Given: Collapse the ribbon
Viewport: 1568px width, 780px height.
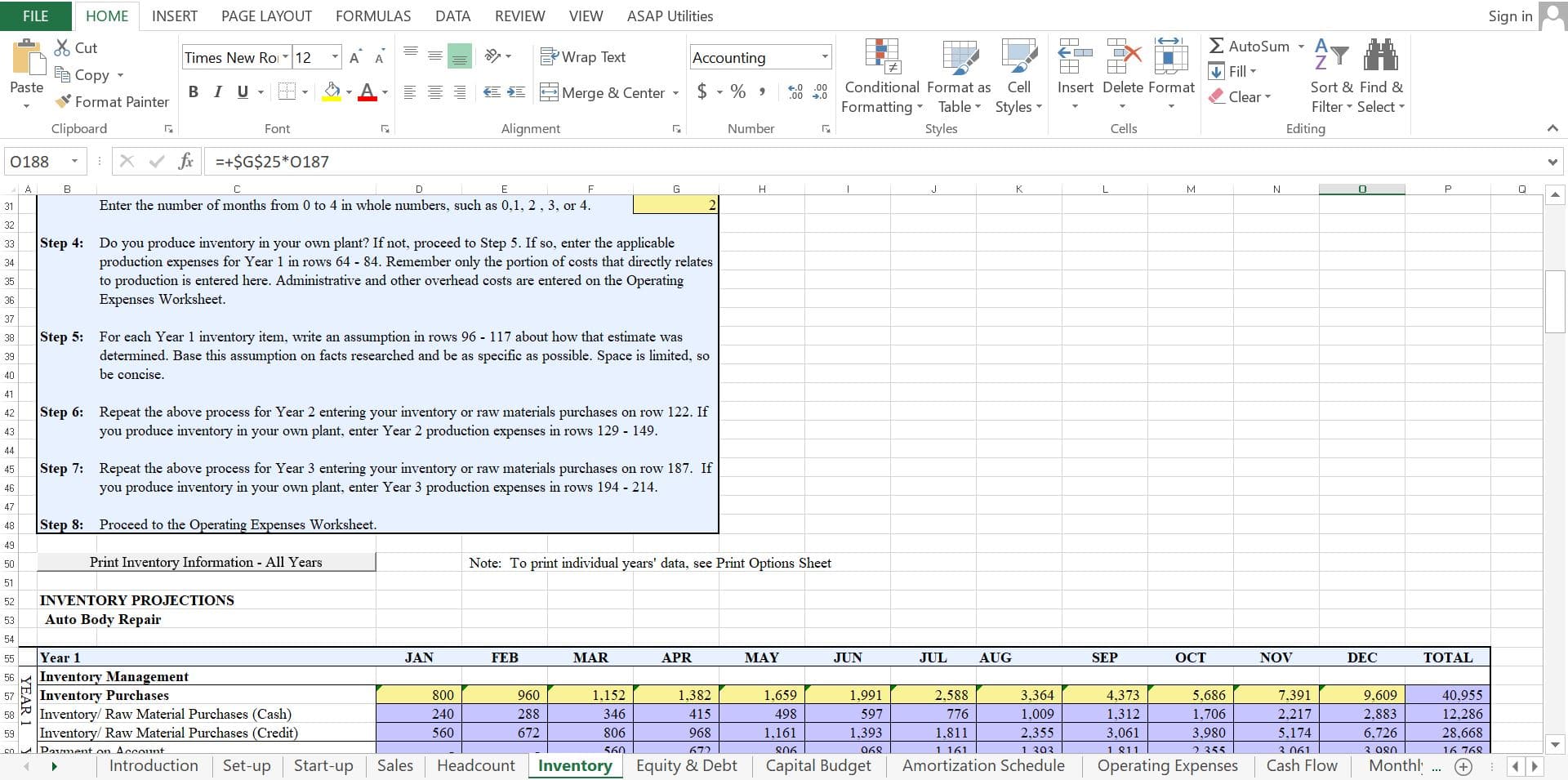Looking at the screenshot, I should point(1552,128).
